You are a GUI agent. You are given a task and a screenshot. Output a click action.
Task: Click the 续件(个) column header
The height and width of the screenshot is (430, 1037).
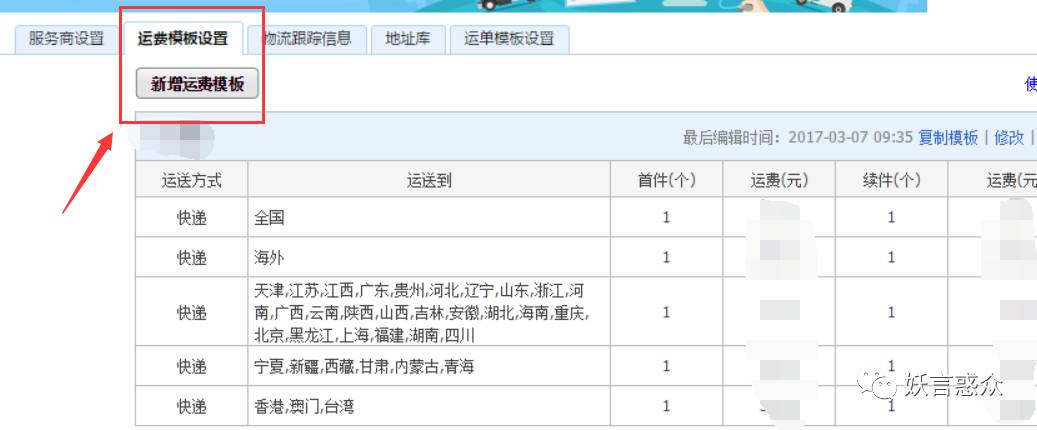tap(891, 181)
